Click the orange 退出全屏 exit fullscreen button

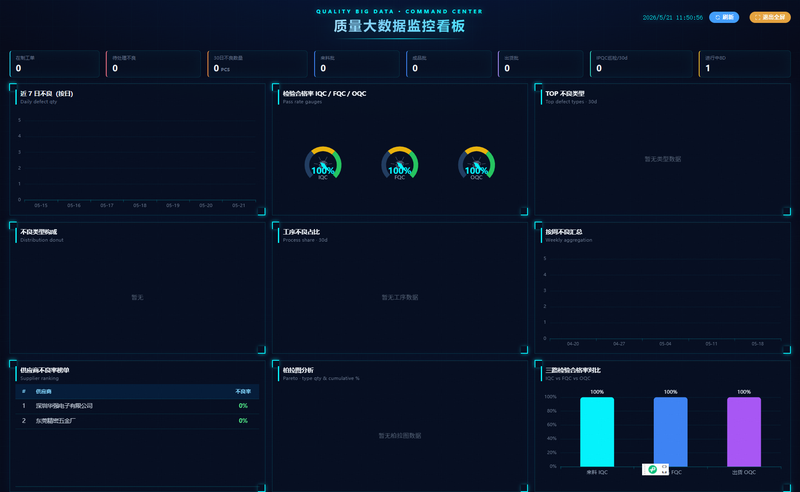tap(770, 17)
